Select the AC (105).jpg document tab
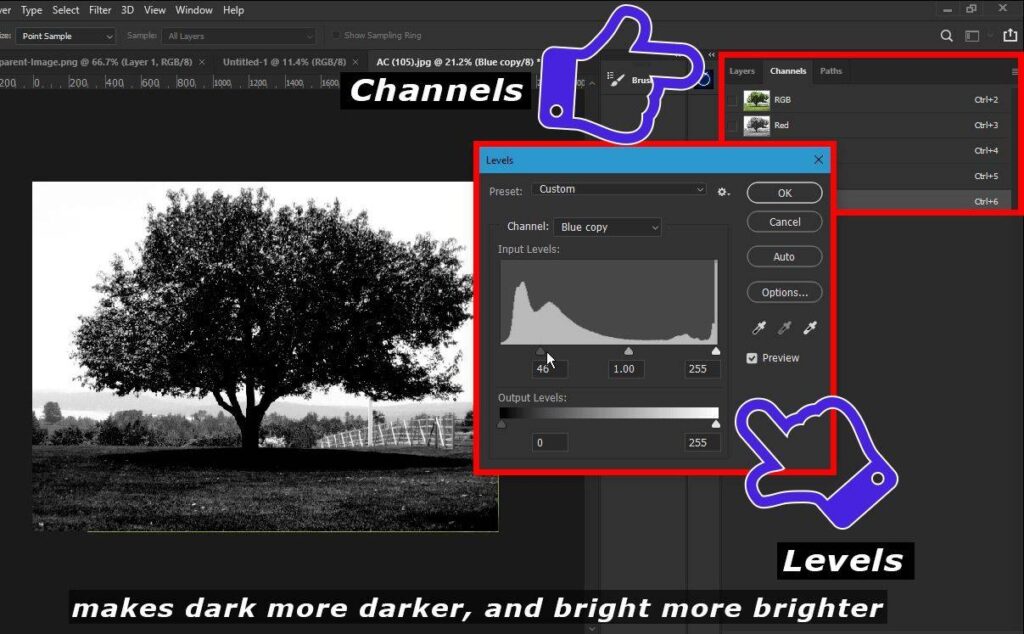Image resolution: width=1024 pixels, height=634 pixels. point(455,62)
